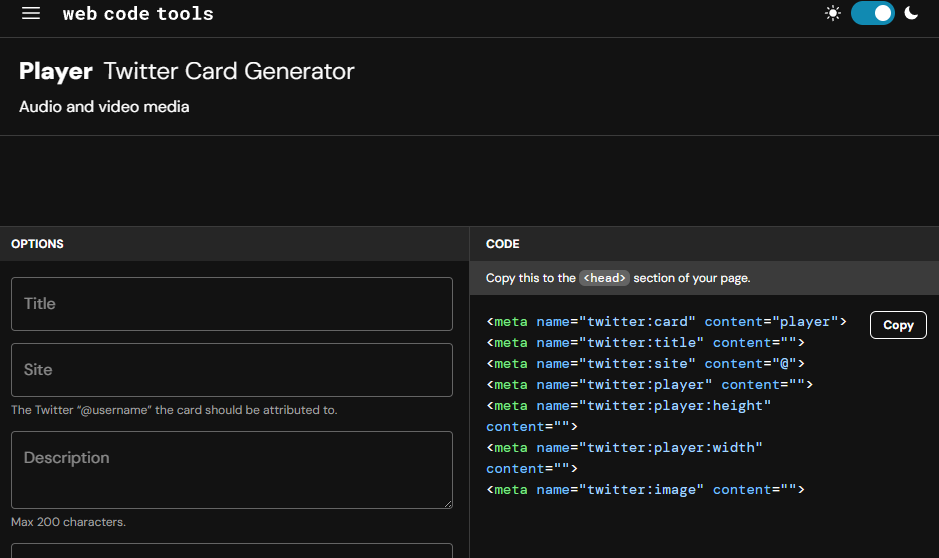Image resolution: width=939 pixels, height=558 pixels.
Task: Click the 'Max 200 characters.' hint
Action: pos(68,522)
